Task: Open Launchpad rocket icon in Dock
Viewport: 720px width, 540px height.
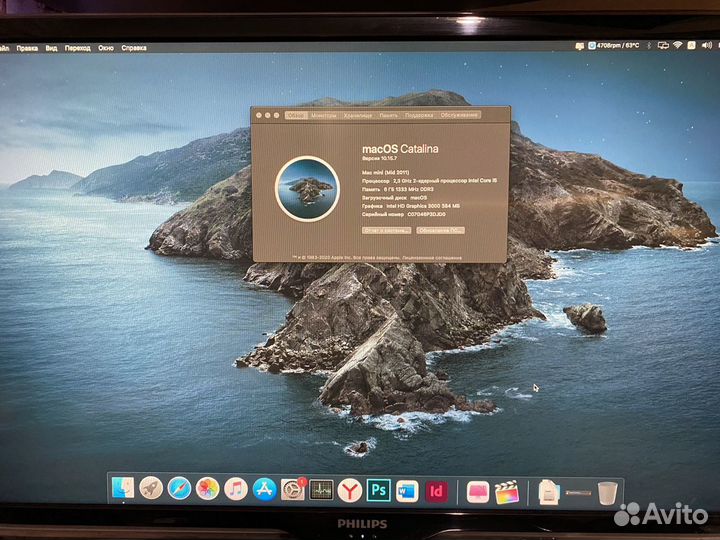Action: click(151, 488)
